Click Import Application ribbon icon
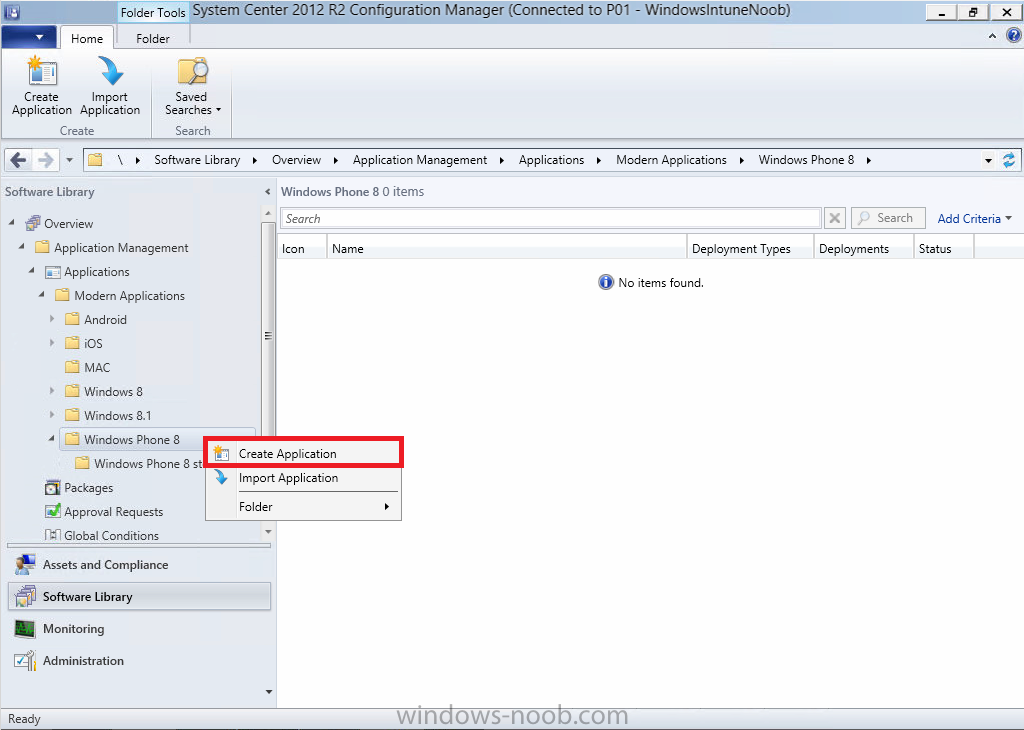 click(110, 71)
